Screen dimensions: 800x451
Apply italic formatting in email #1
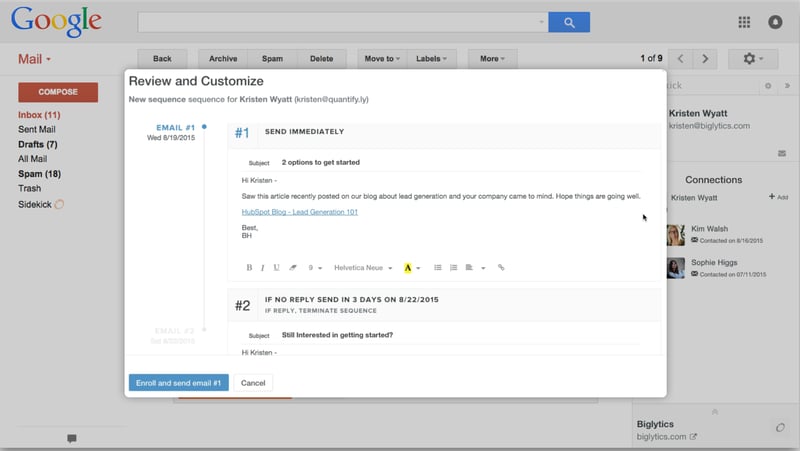tap(262, 268)
